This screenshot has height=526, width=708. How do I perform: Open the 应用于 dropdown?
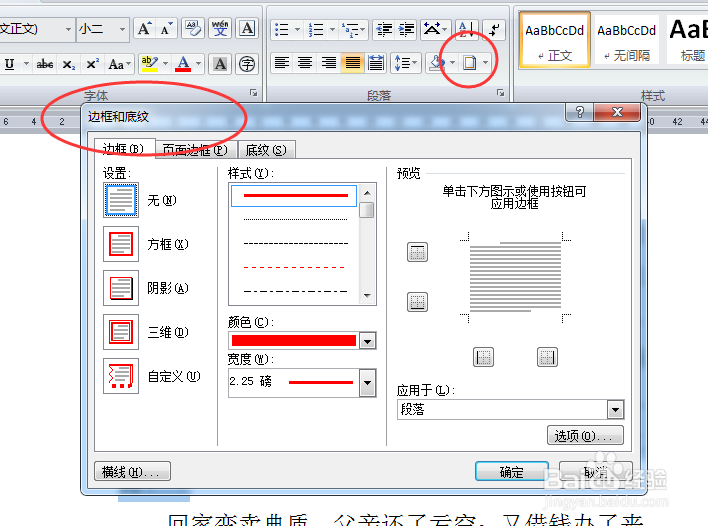[615, 410]
